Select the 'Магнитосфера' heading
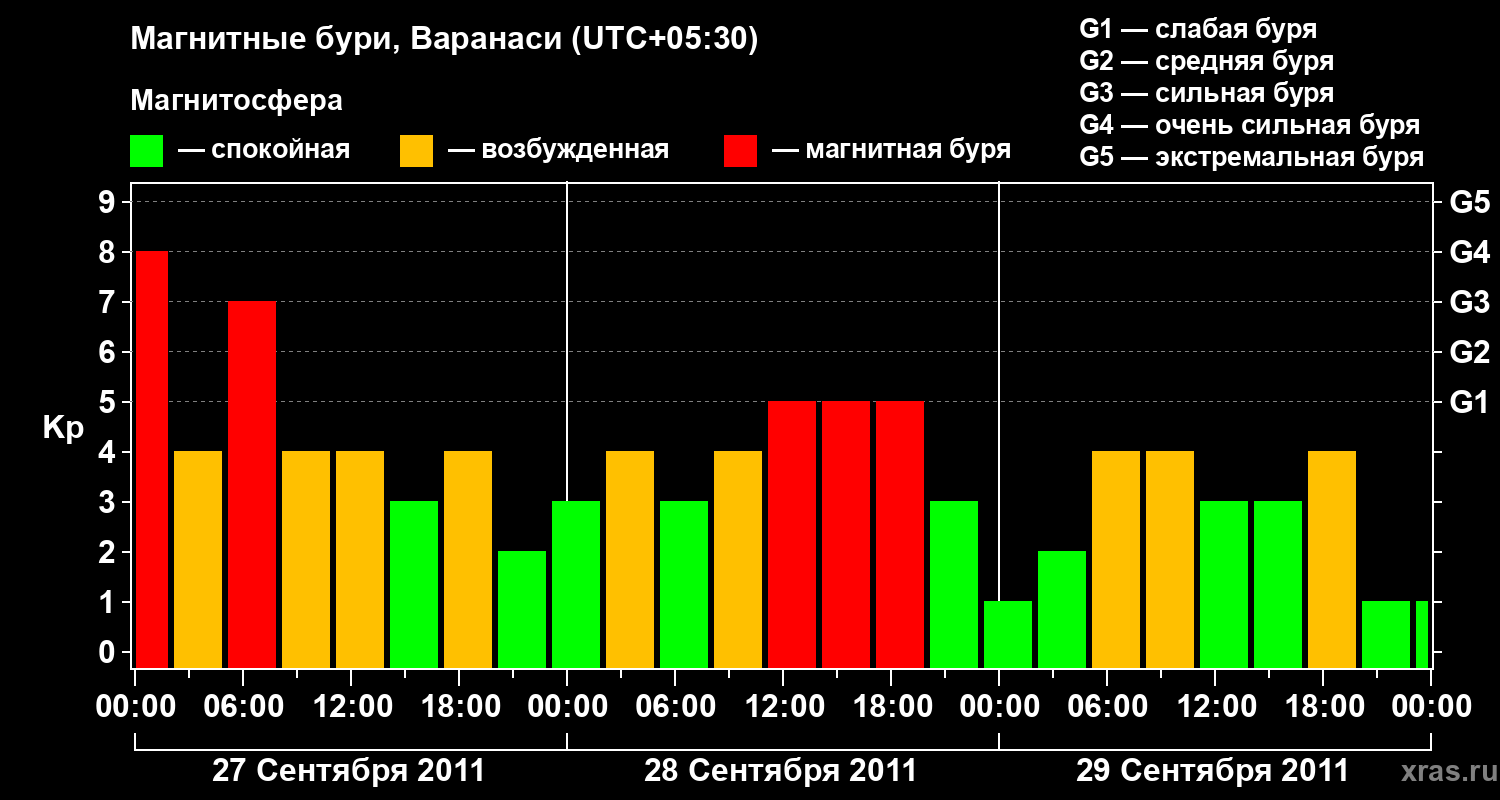 236,101
